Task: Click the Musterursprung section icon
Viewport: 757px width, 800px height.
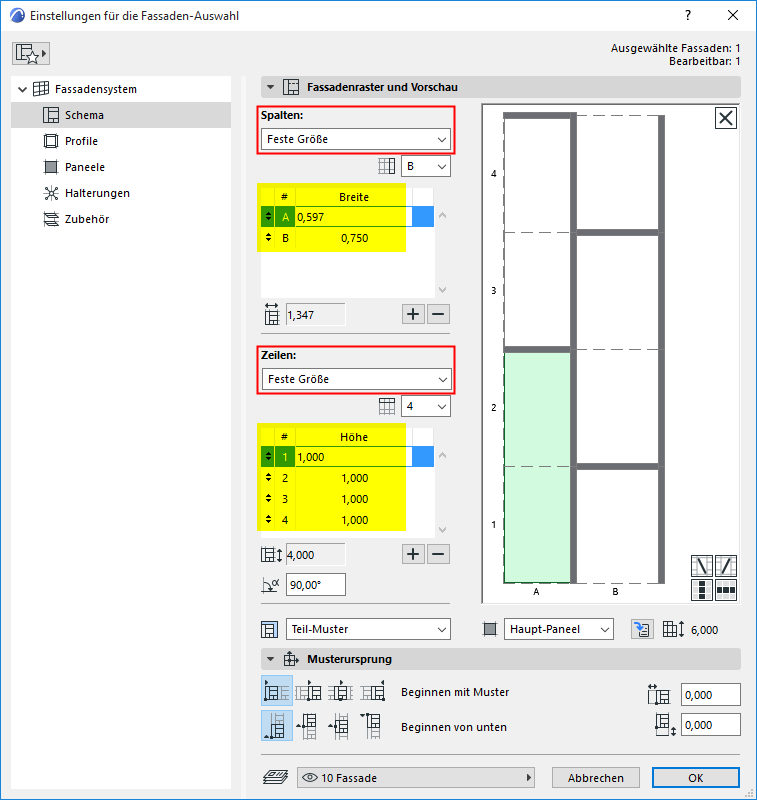Action: point(291,659)
